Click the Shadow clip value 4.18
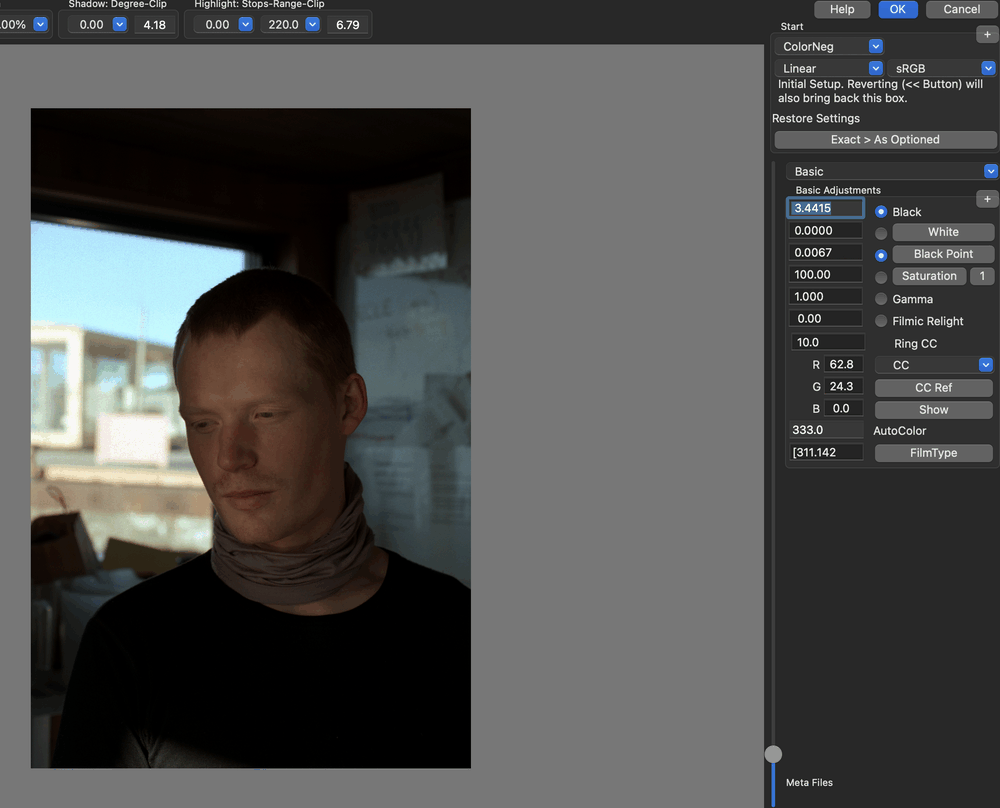 click(154, 25)
